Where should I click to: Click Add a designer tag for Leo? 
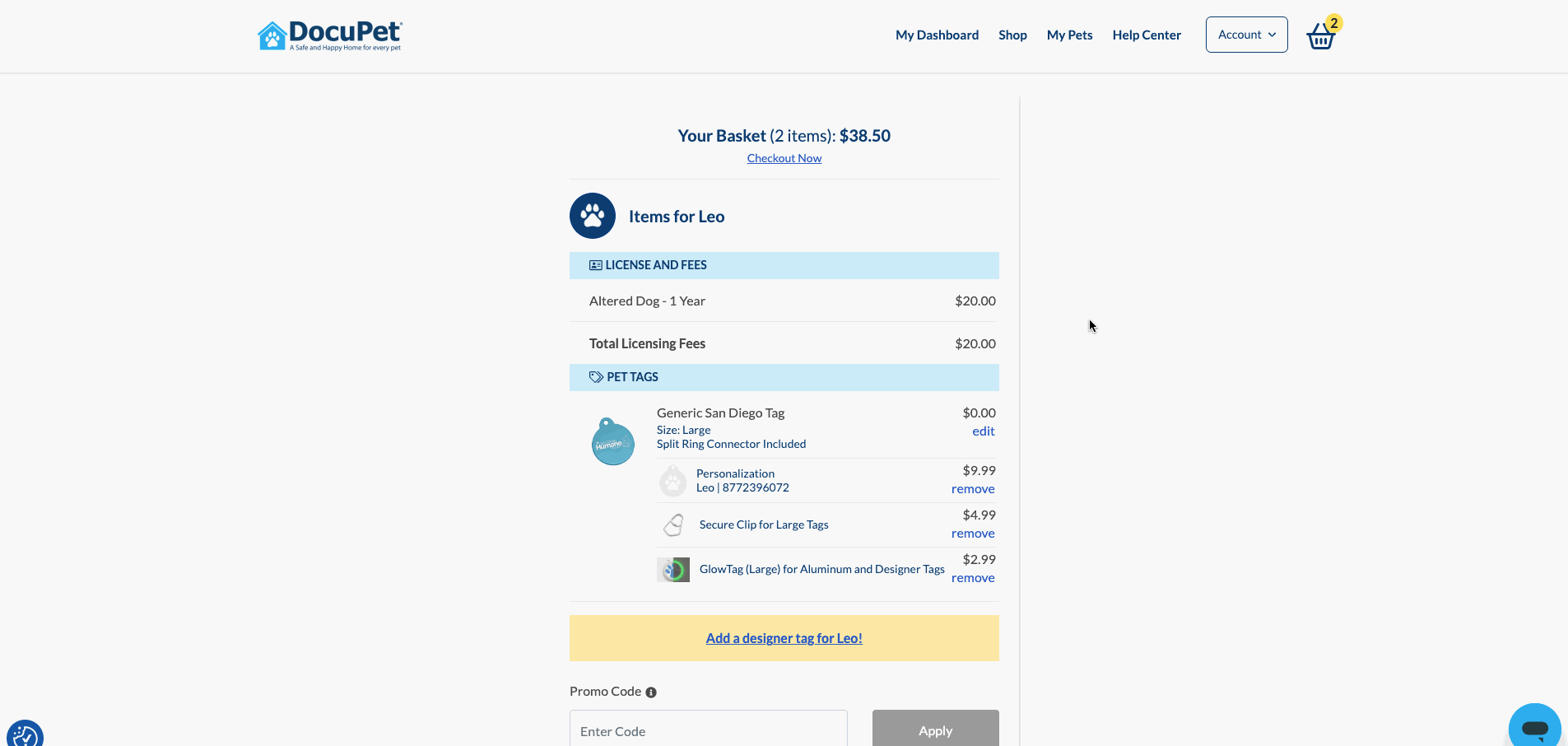tap(784, 638)
